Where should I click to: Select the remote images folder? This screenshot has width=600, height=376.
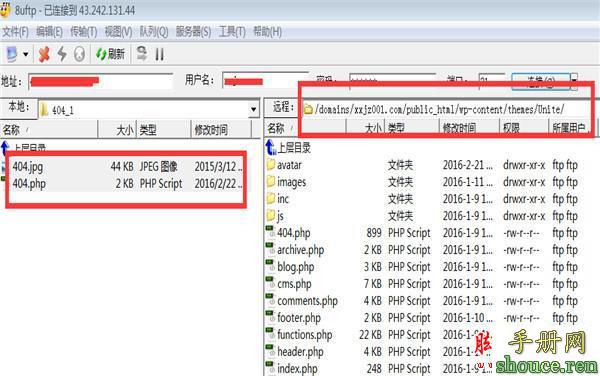coord(291,182)
